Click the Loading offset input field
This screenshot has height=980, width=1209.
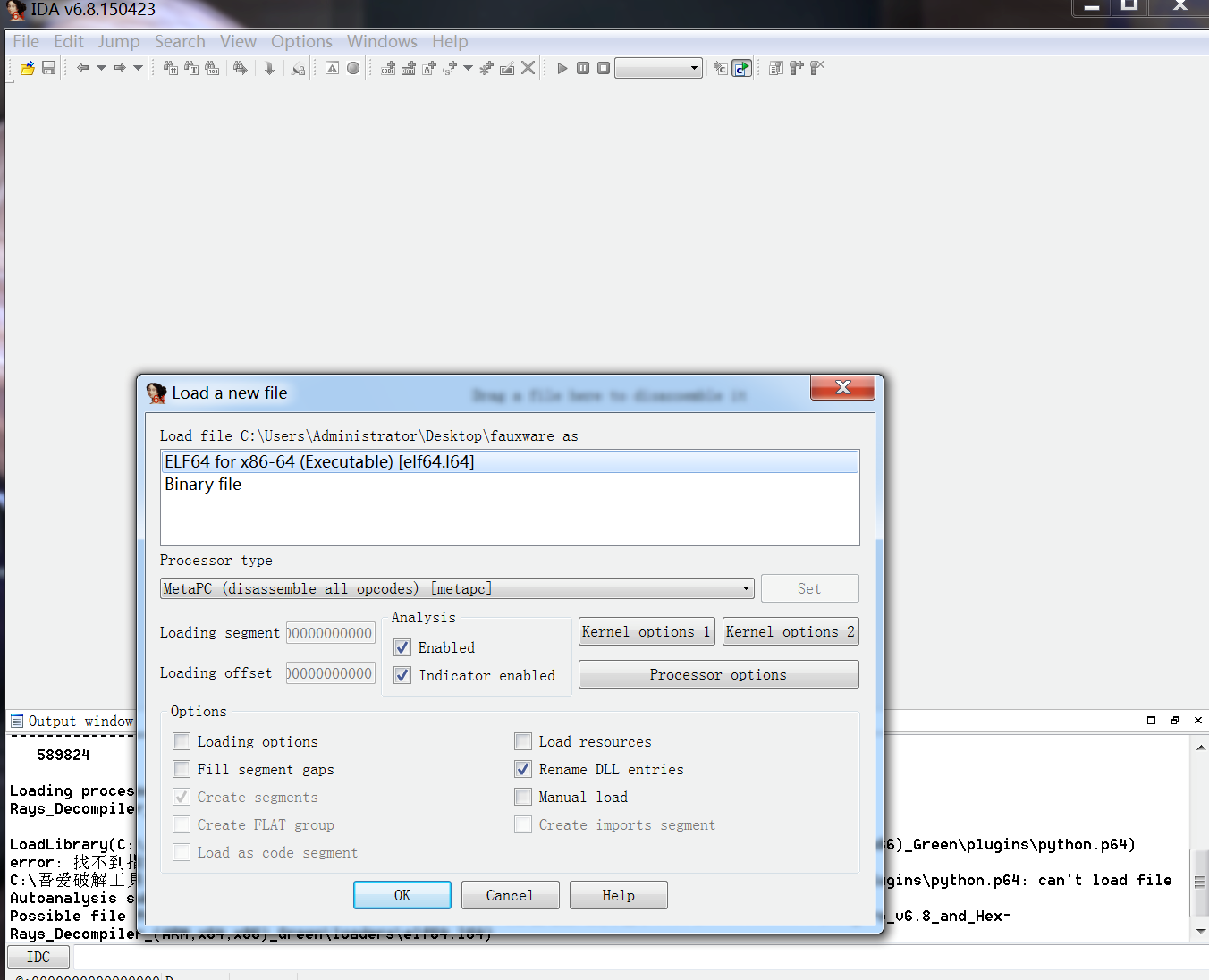click(x=330, y=673)
